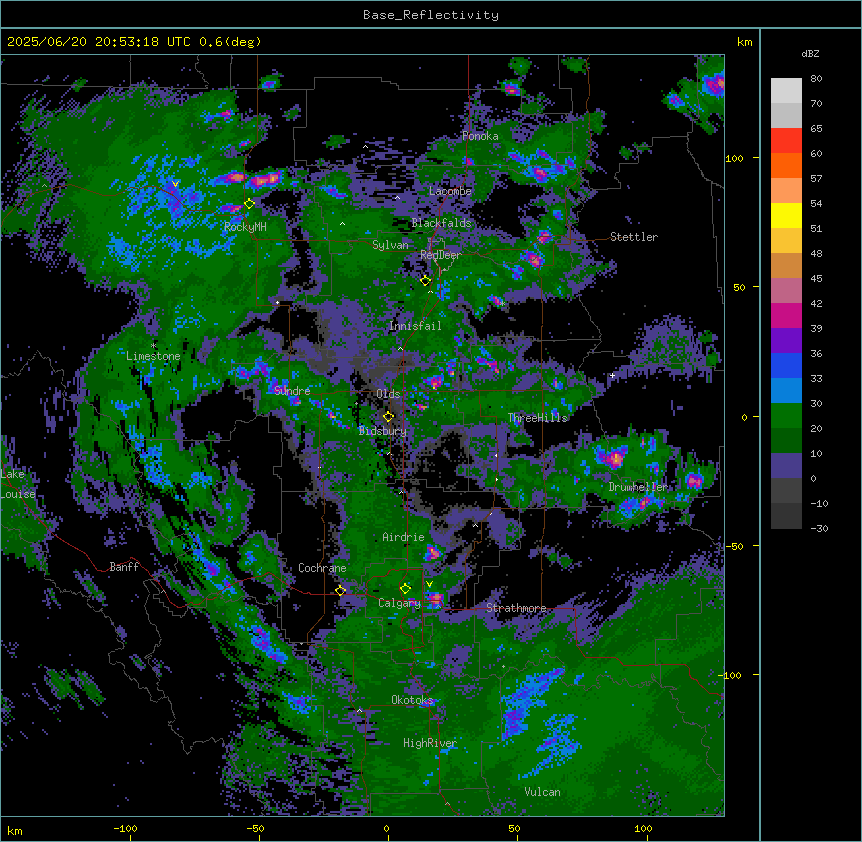The image size is (862, 842).
Task: Click the Base_Reflectivity title
Action: tap(430, 15)
